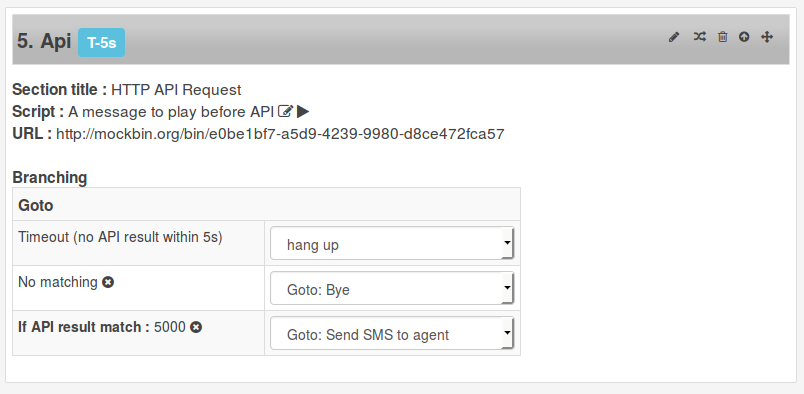The height and width of the screenshot is (394, 804).
Task: Play the script audio message
Action: (x=303, y=111)
